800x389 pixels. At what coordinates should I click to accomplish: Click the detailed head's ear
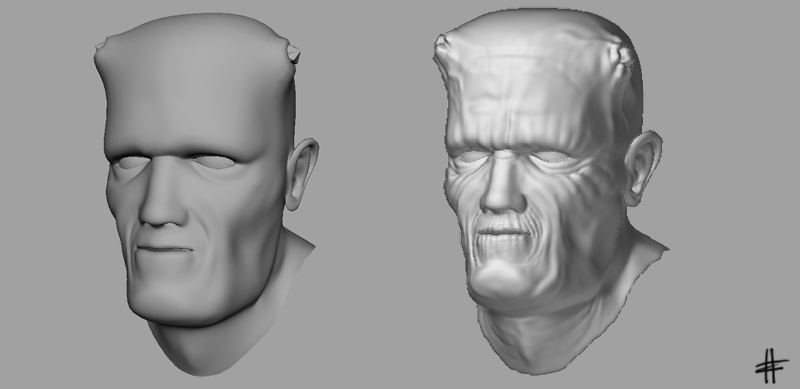coord(643,168)
